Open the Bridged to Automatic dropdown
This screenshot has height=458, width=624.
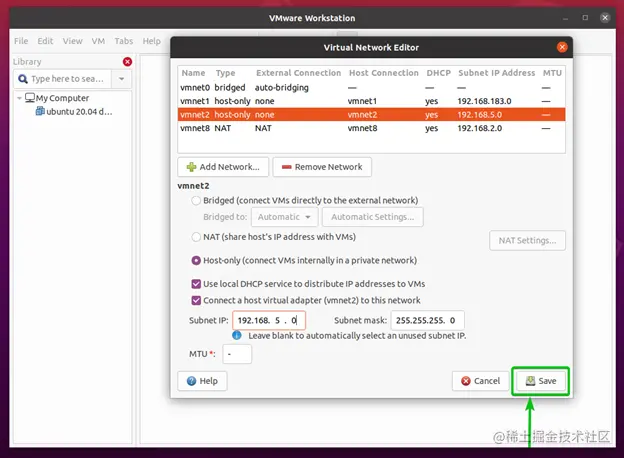tap(285, 217)
